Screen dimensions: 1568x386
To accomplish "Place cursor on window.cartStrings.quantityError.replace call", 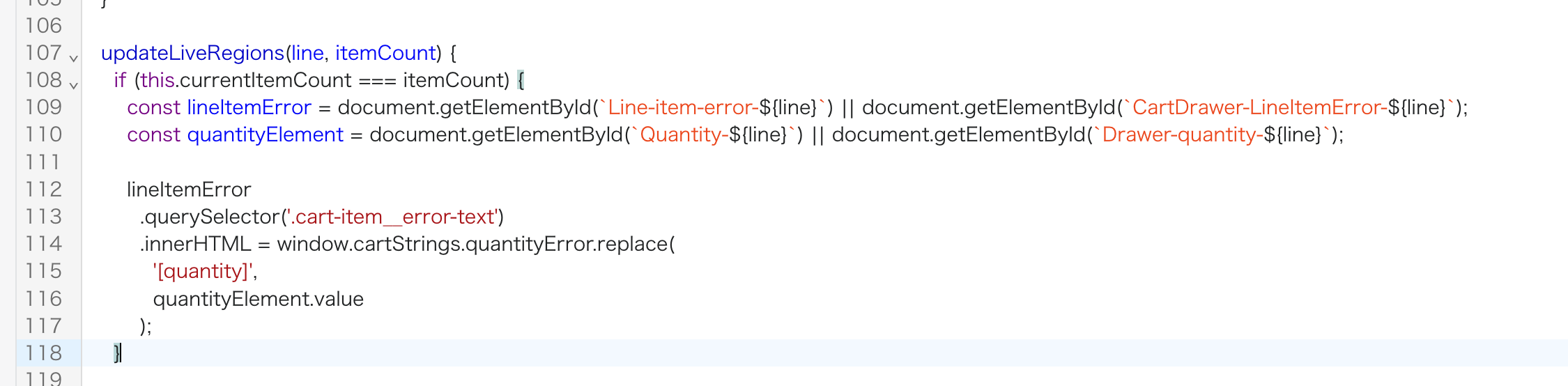I will (474, 244).
